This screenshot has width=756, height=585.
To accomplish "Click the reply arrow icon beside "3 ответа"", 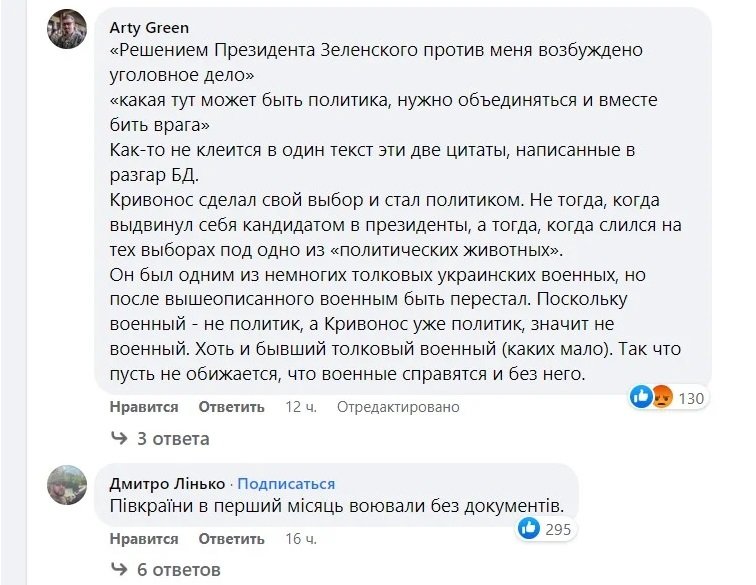I will (119, 439).
